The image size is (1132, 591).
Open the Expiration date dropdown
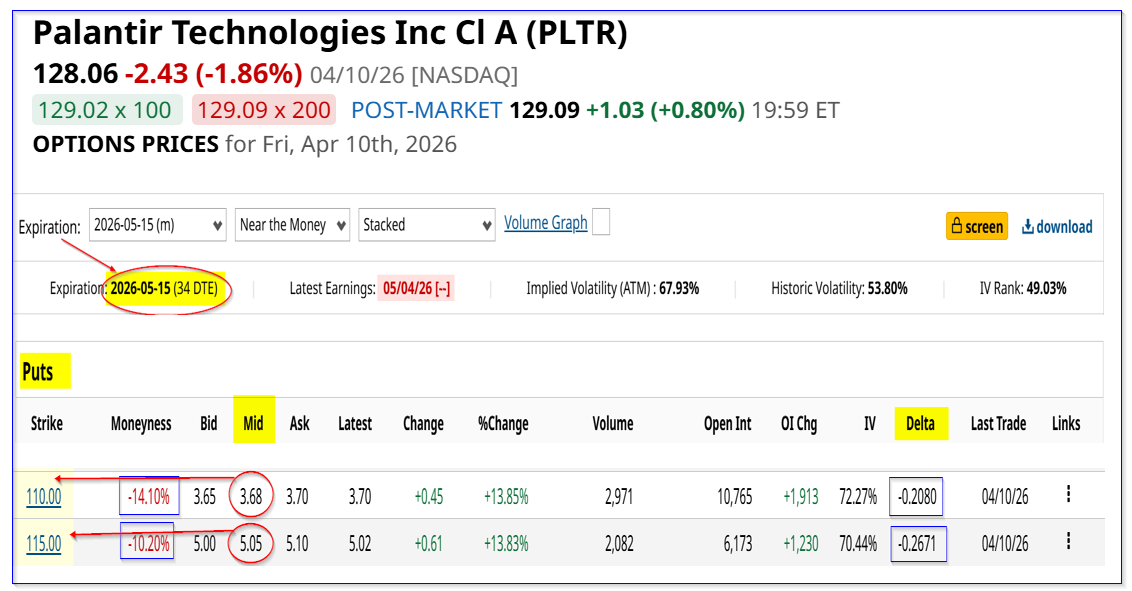click(x=158, y=225)
